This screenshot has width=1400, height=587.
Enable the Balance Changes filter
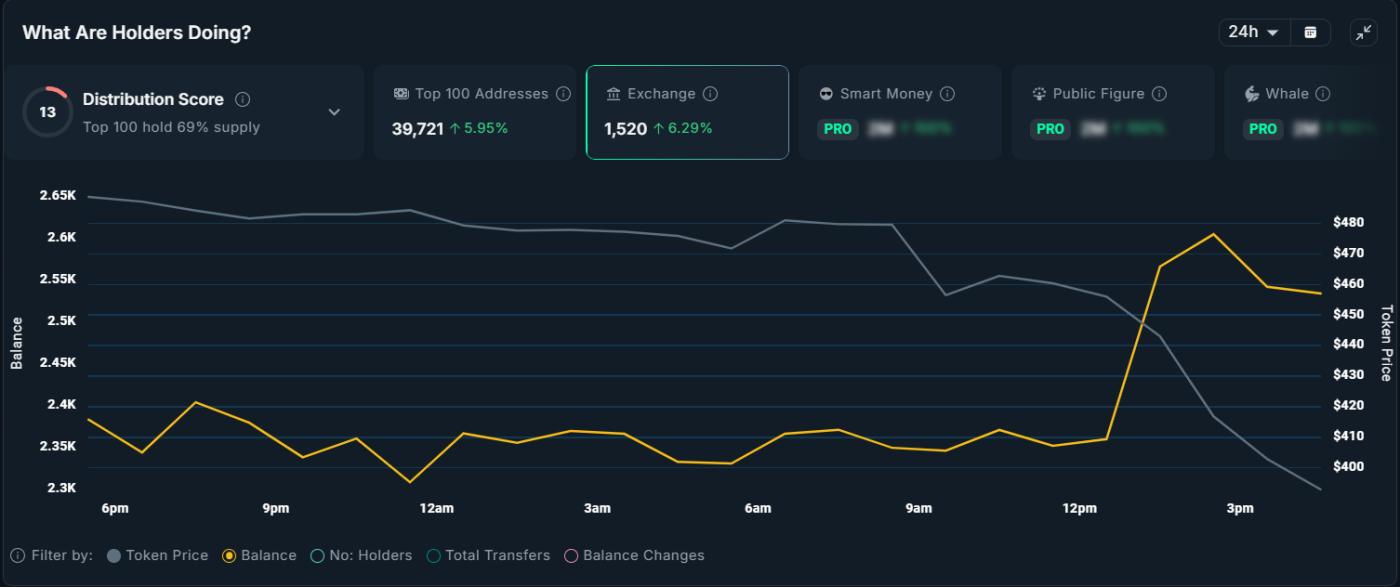tap(570, 555)
